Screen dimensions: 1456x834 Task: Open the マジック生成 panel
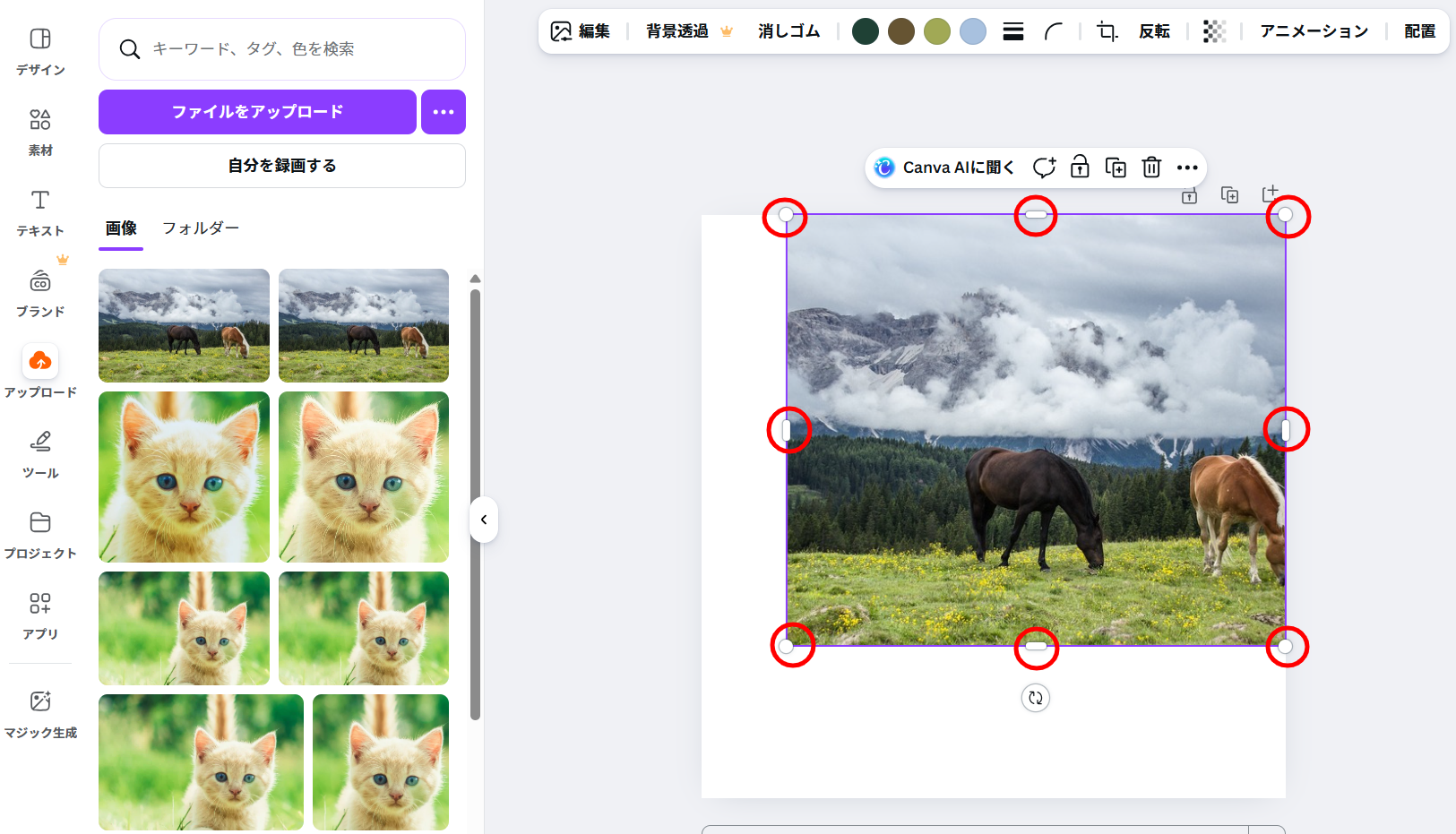coord(40,714)
